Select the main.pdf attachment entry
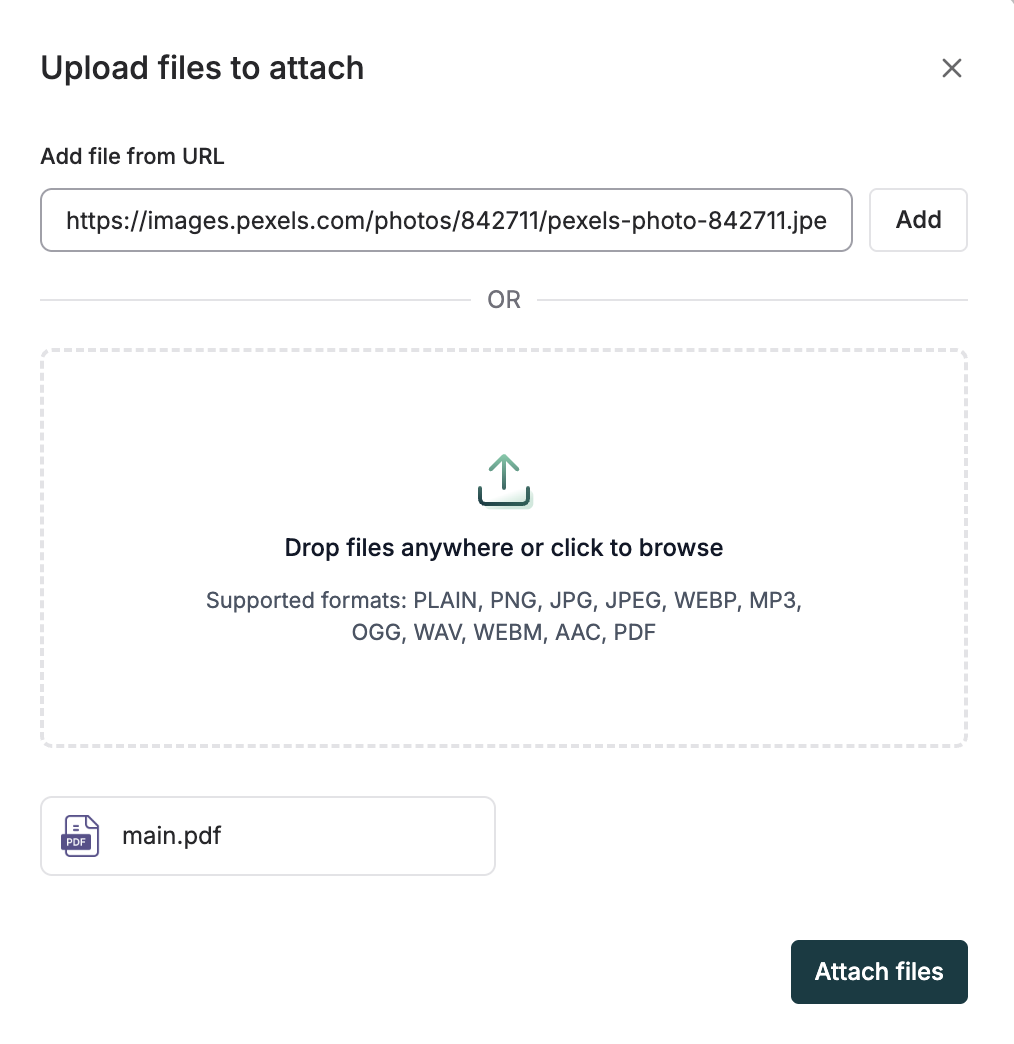This screenshot has width=1014, height=1044. pos(267,836)
